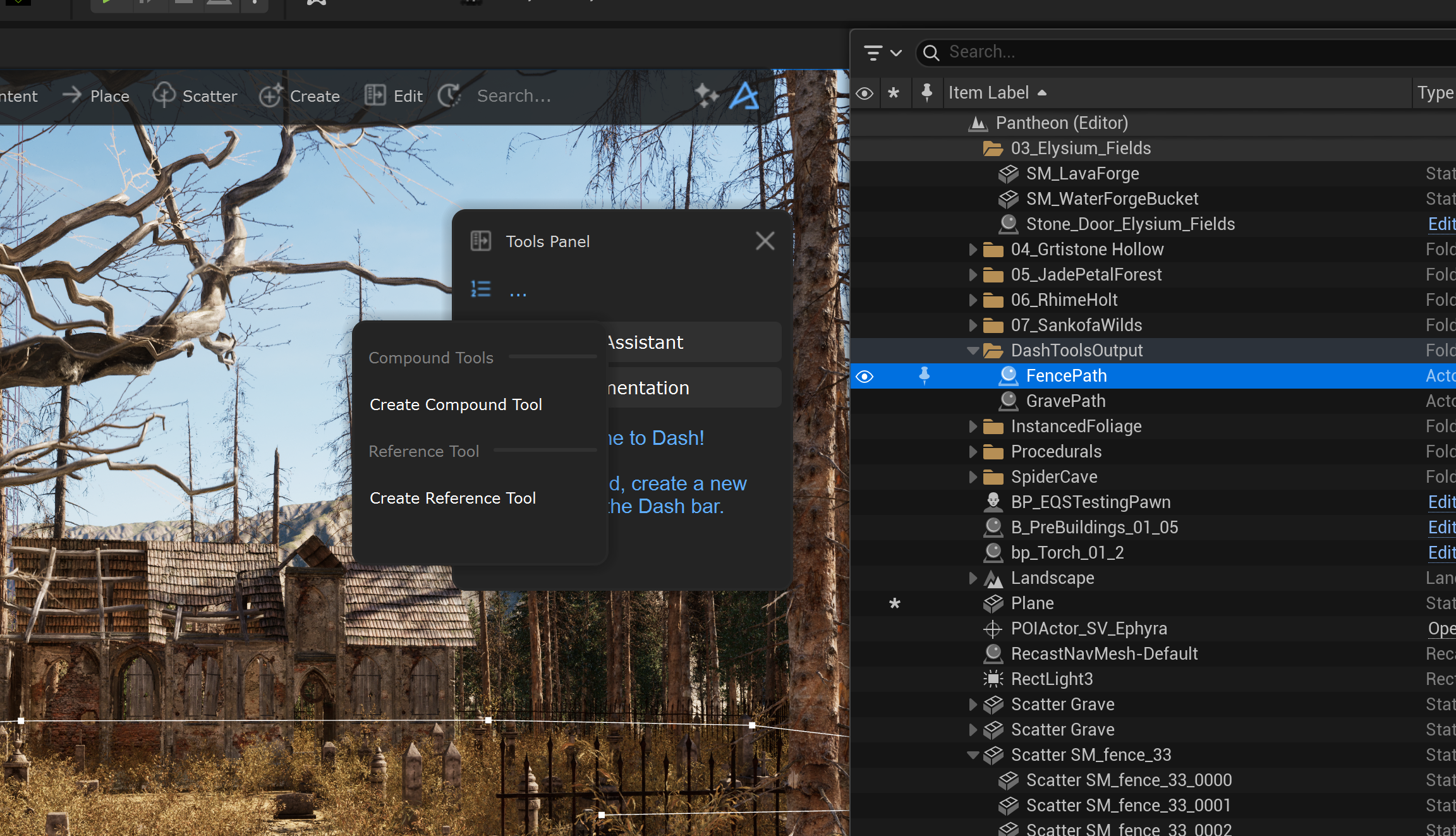Collapse the DashToolsOutput folder
Screen dimensions: 1456x836
[x=973, y=351]
